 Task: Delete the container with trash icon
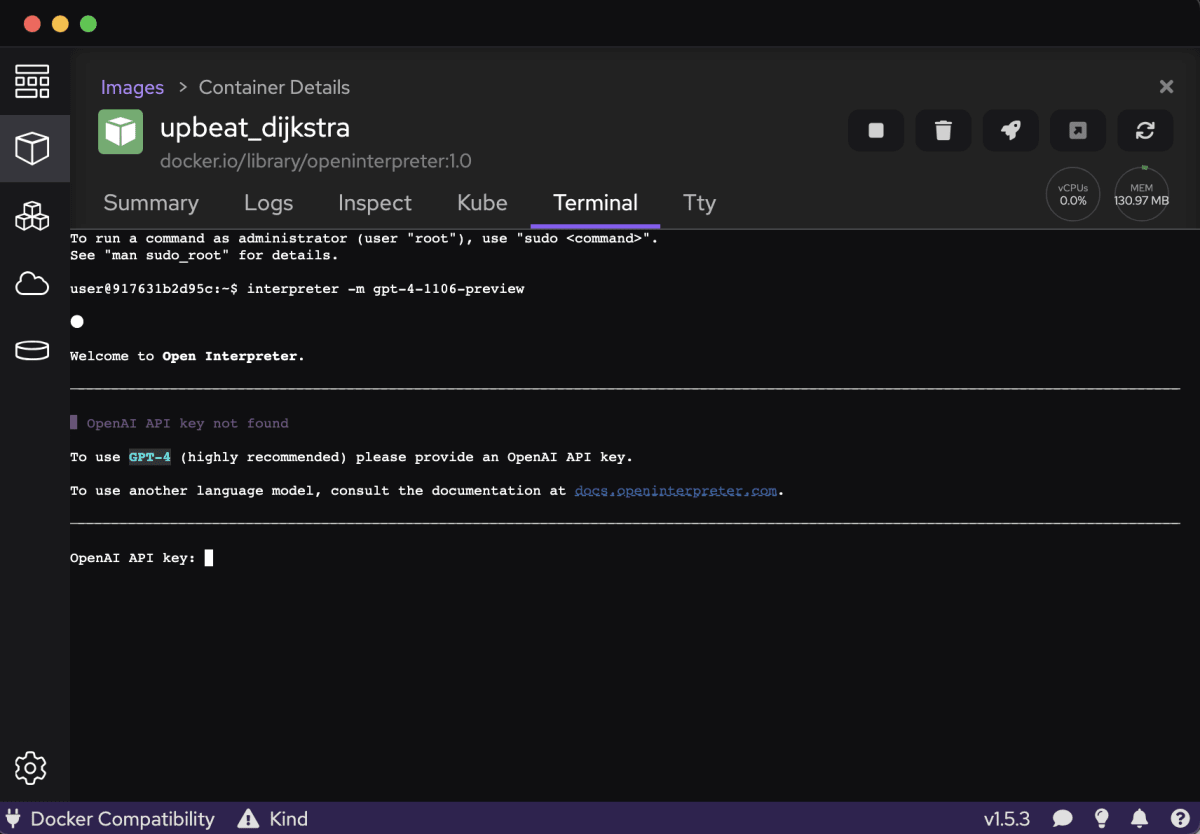click(x=943, y=130)
